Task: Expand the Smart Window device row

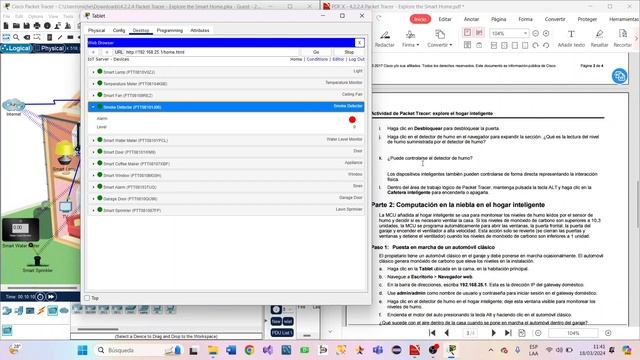Action: (226, 175)
